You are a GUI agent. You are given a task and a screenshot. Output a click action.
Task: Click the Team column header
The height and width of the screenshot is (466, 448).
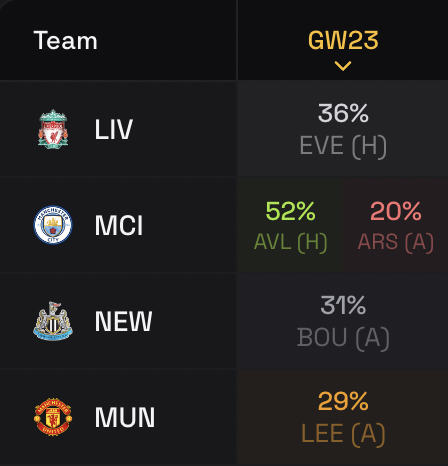pos(65,40)
